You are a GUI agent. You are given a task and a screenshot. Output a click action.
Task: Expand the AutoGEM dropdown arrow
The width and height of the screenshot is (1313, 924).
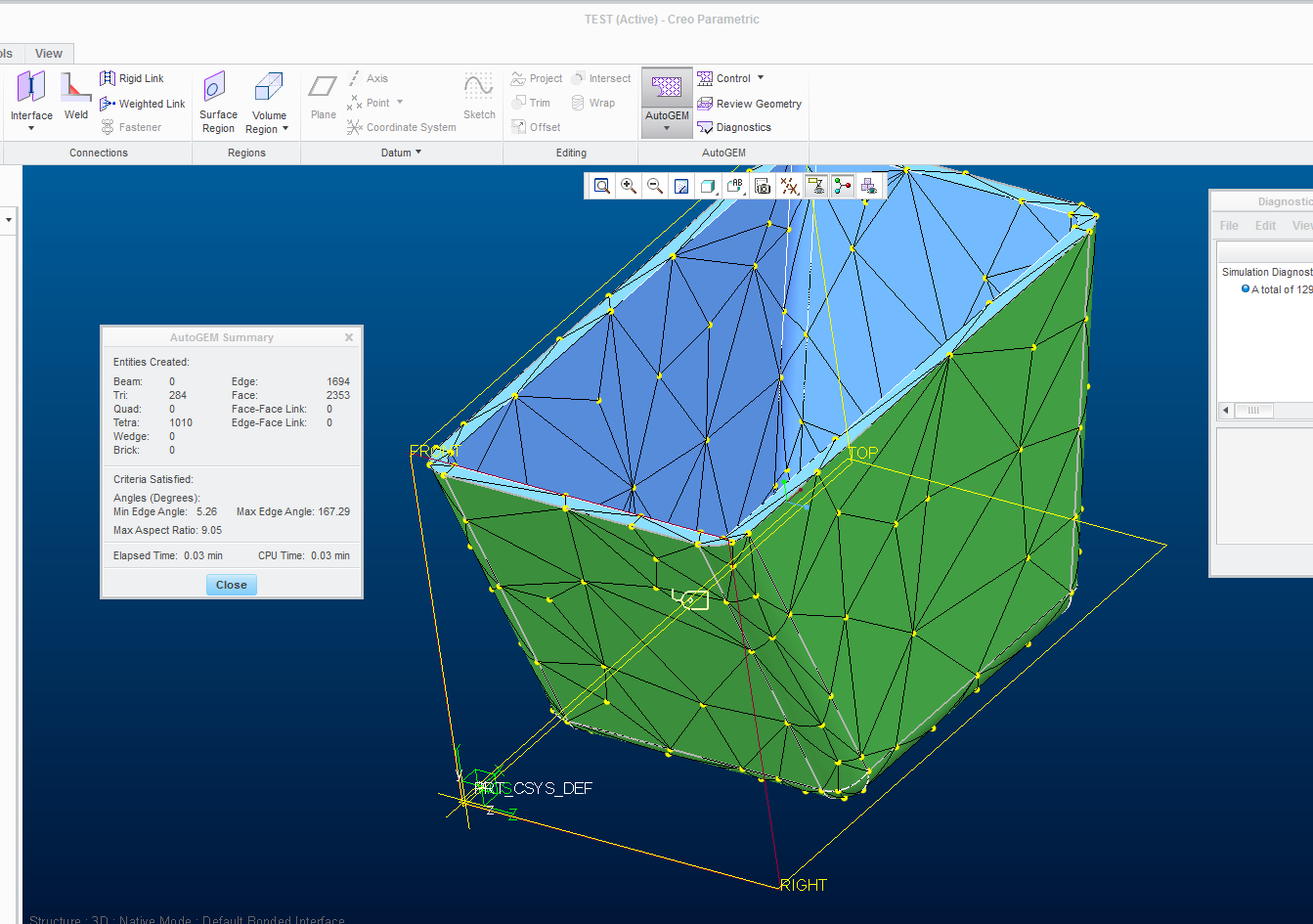[x=667, y=129]
